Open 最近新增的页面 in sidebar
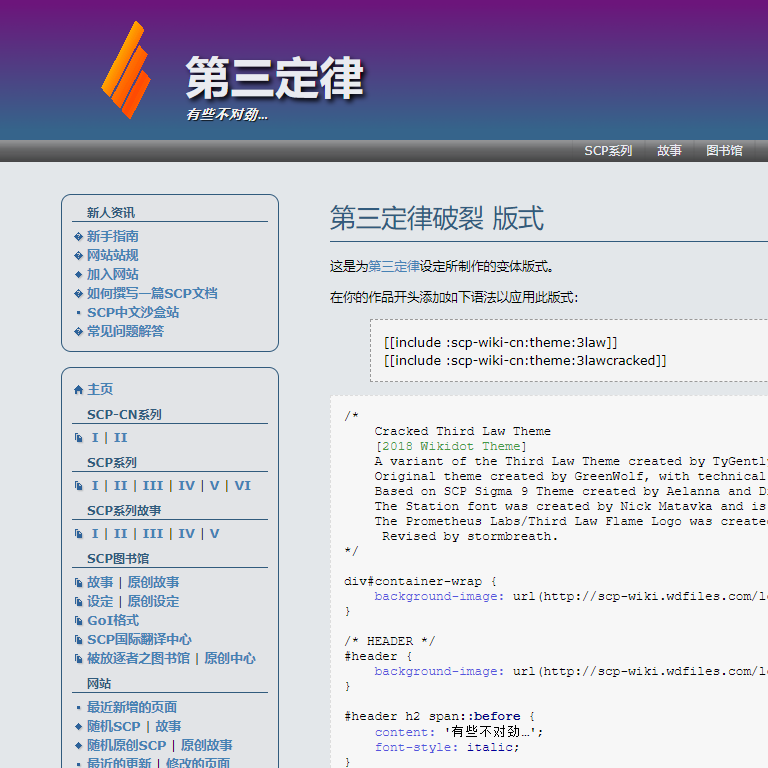Viewport: 768px width, 768px height. click(x=132, y=707)
